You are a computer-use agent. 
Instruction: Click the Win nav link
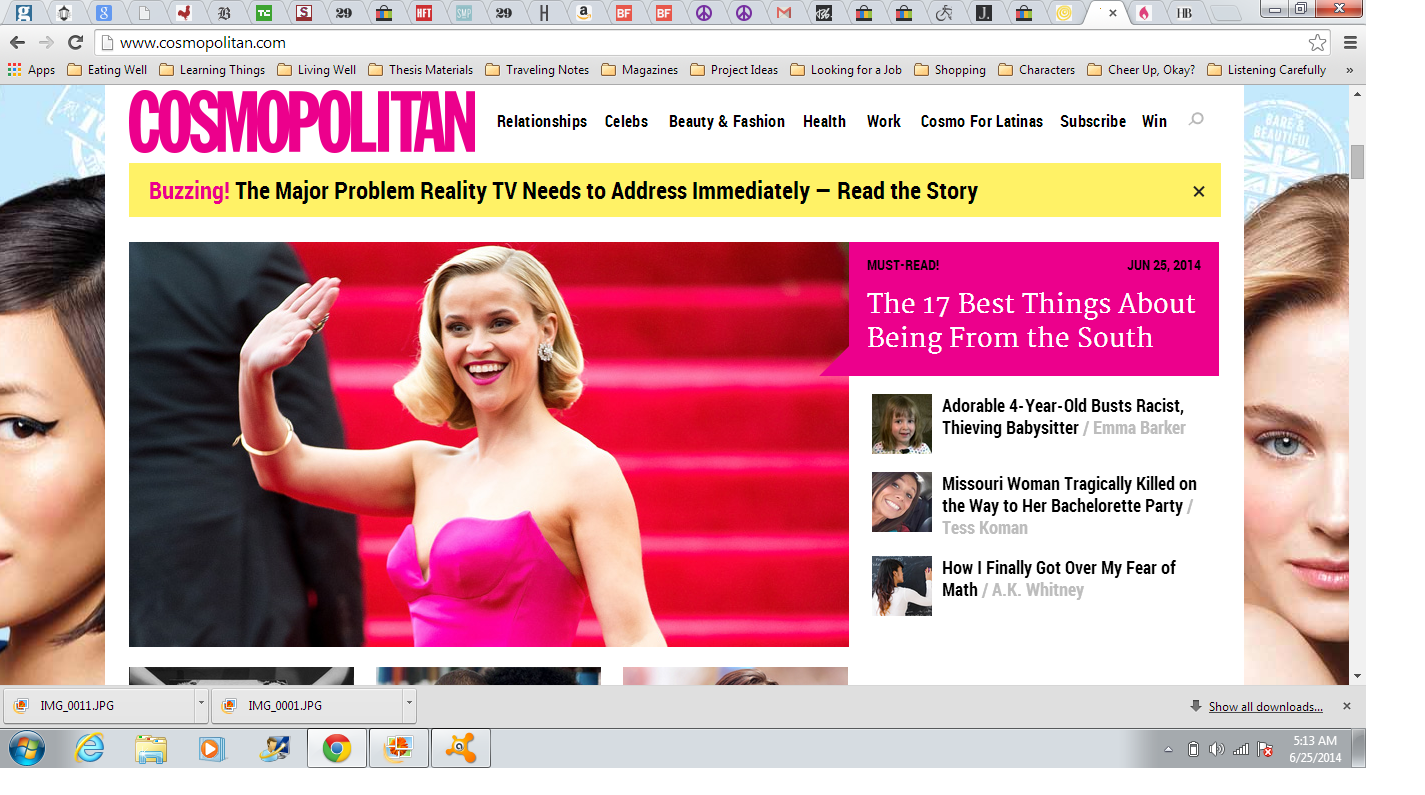[x=1154, y=121]
